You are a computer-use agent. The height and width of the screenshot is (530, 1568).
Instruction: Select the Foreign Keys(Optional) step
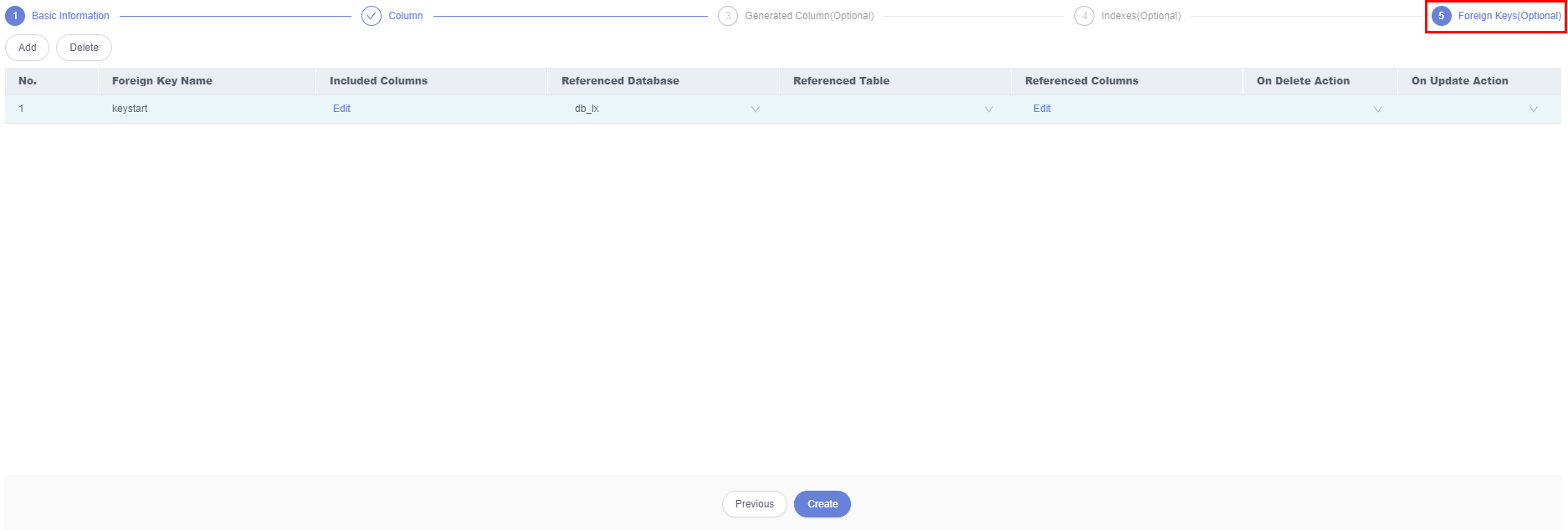[1509, 16]
